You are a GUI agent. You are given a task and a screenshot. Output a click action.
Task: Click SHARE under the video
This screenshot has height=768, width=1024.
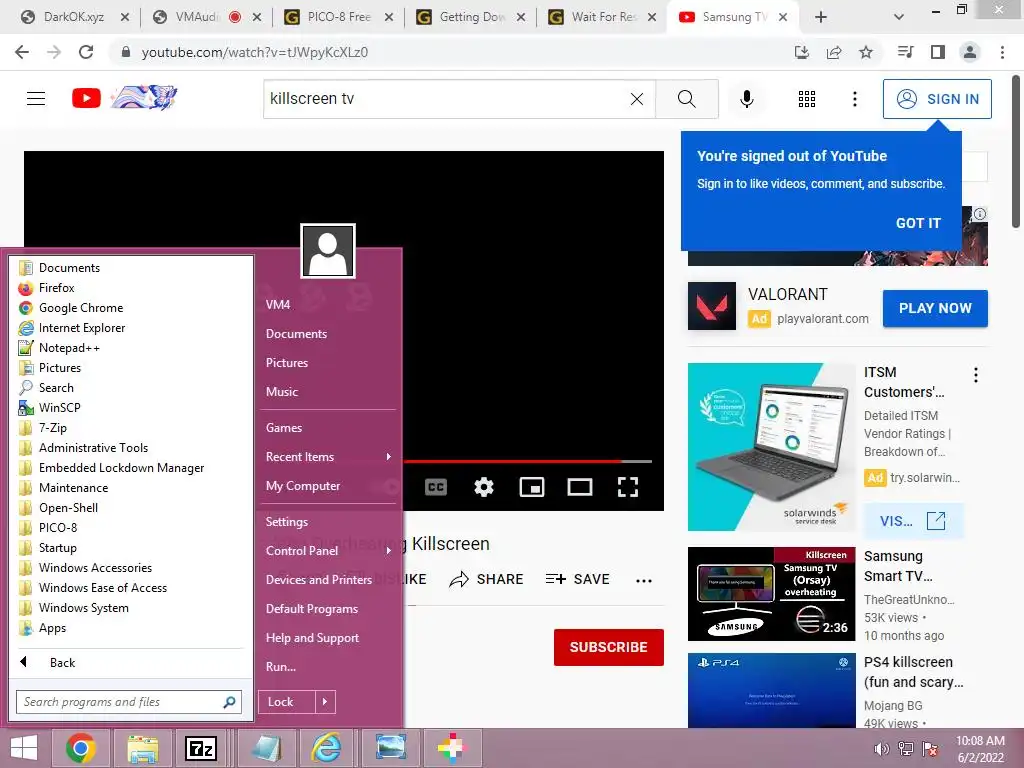(487, 579)
